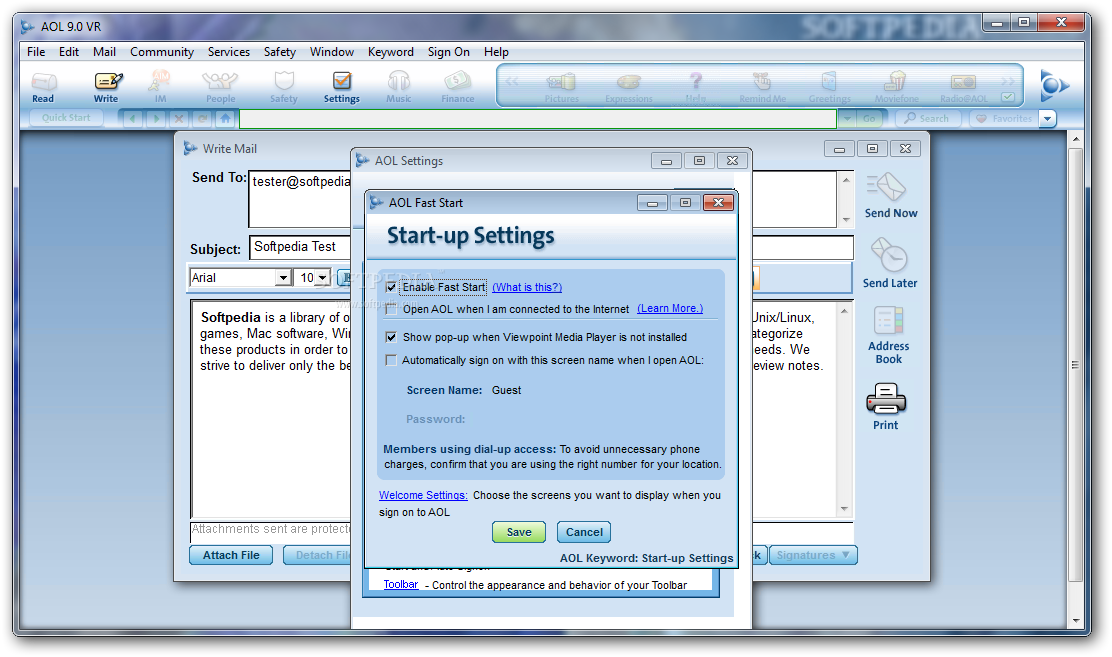Open the Expressions toolbar icon
The width and height of the screenshot is (1112, 657).
pyautogui.click(x=629, y=88)
